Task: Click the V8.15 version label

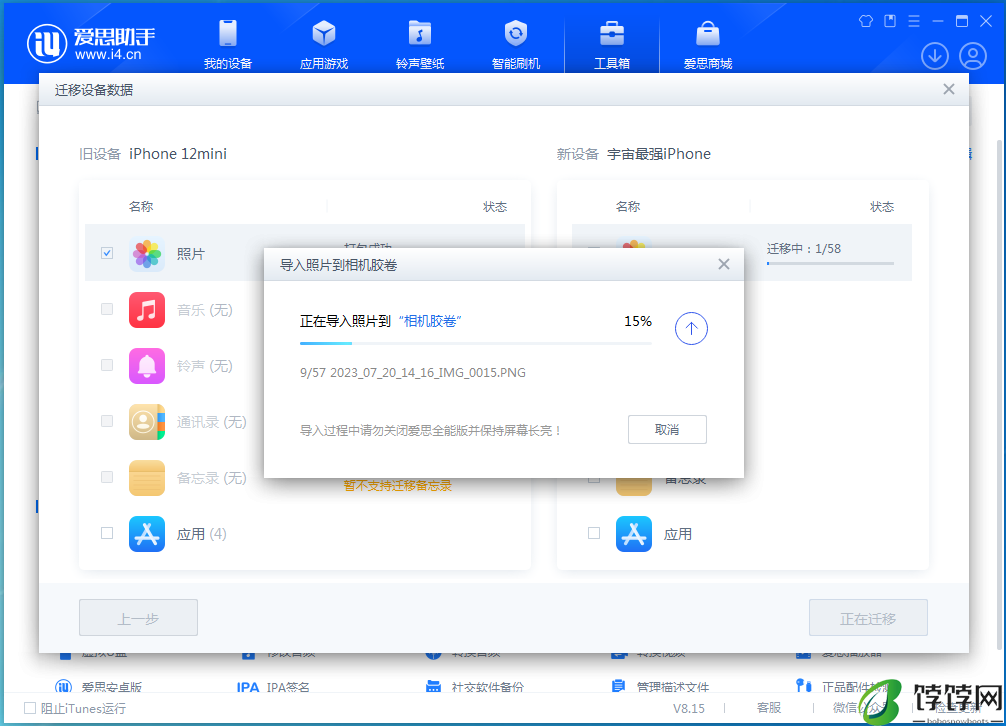Action: (x=688, y=708)
